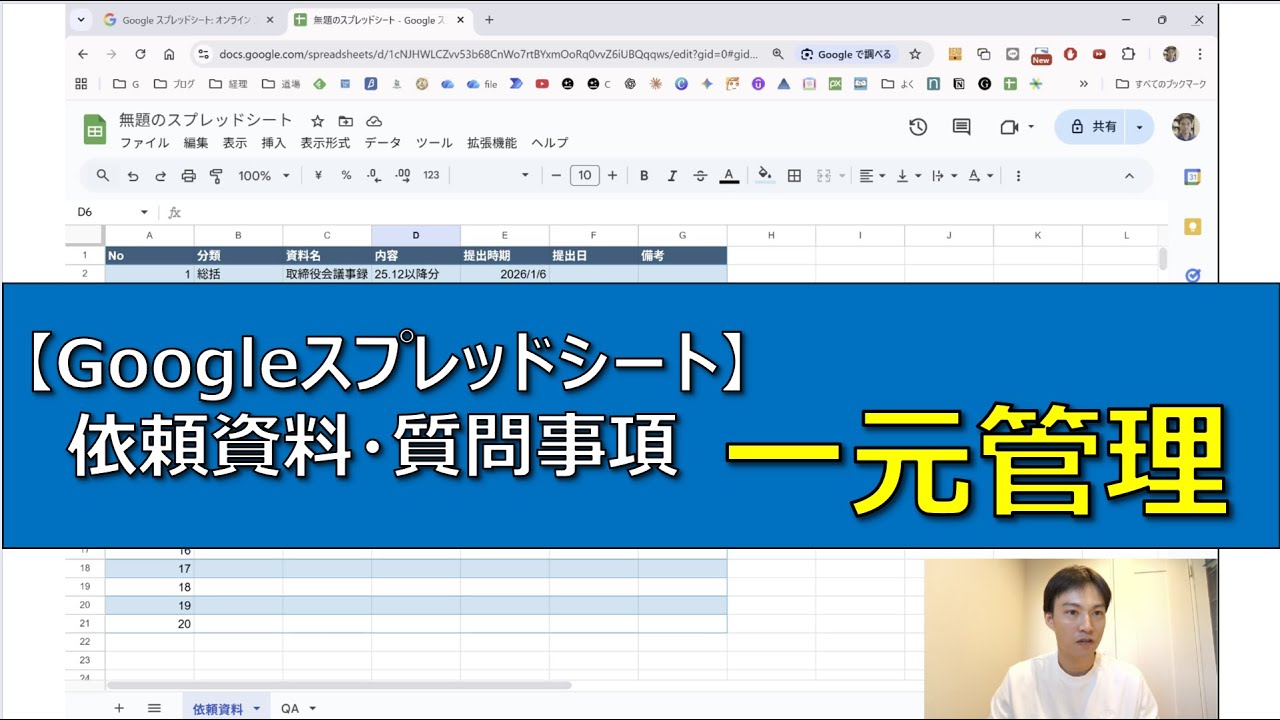Open the toolbar more options menu
This screenshot has width=1280, height=720.
pyautogui.click(x=1018, y=175)
